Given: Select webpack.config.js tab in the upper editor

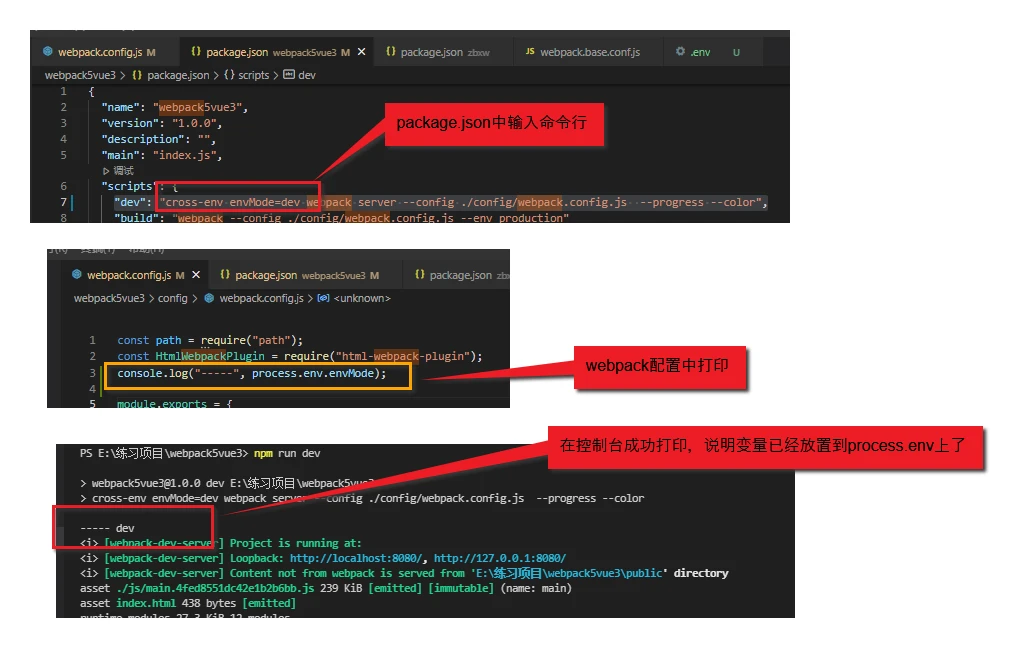Looking at the screenshot, I should pos(107,52).
